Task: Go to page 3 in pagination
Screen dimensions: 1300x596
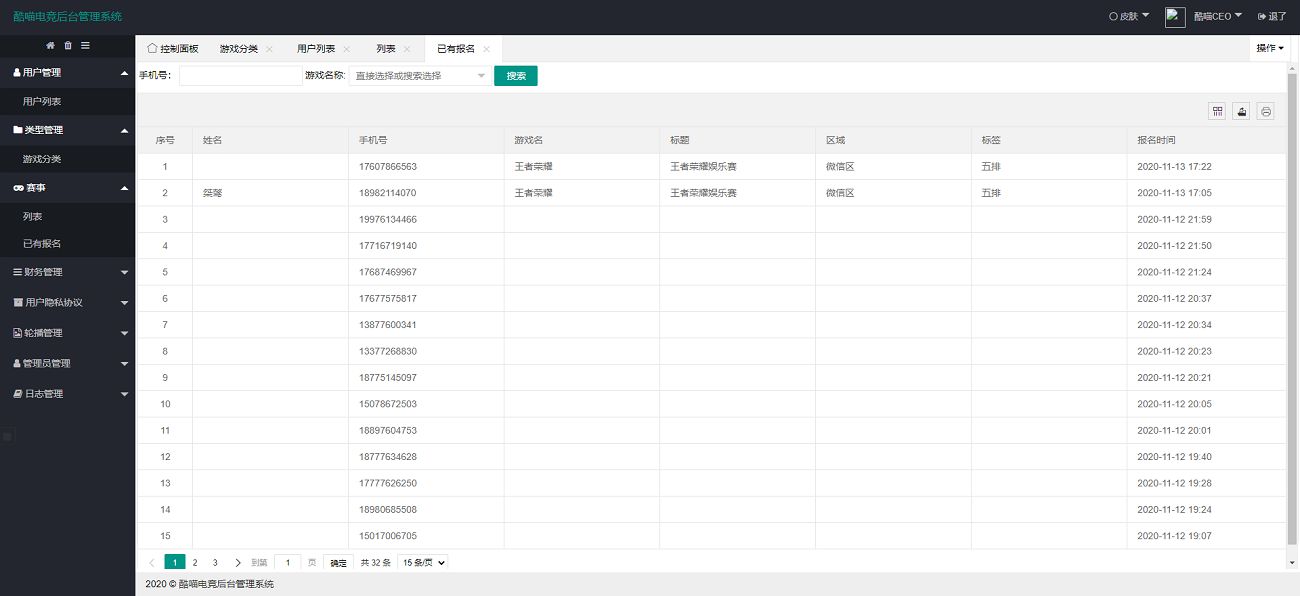Action: [215, 563]
